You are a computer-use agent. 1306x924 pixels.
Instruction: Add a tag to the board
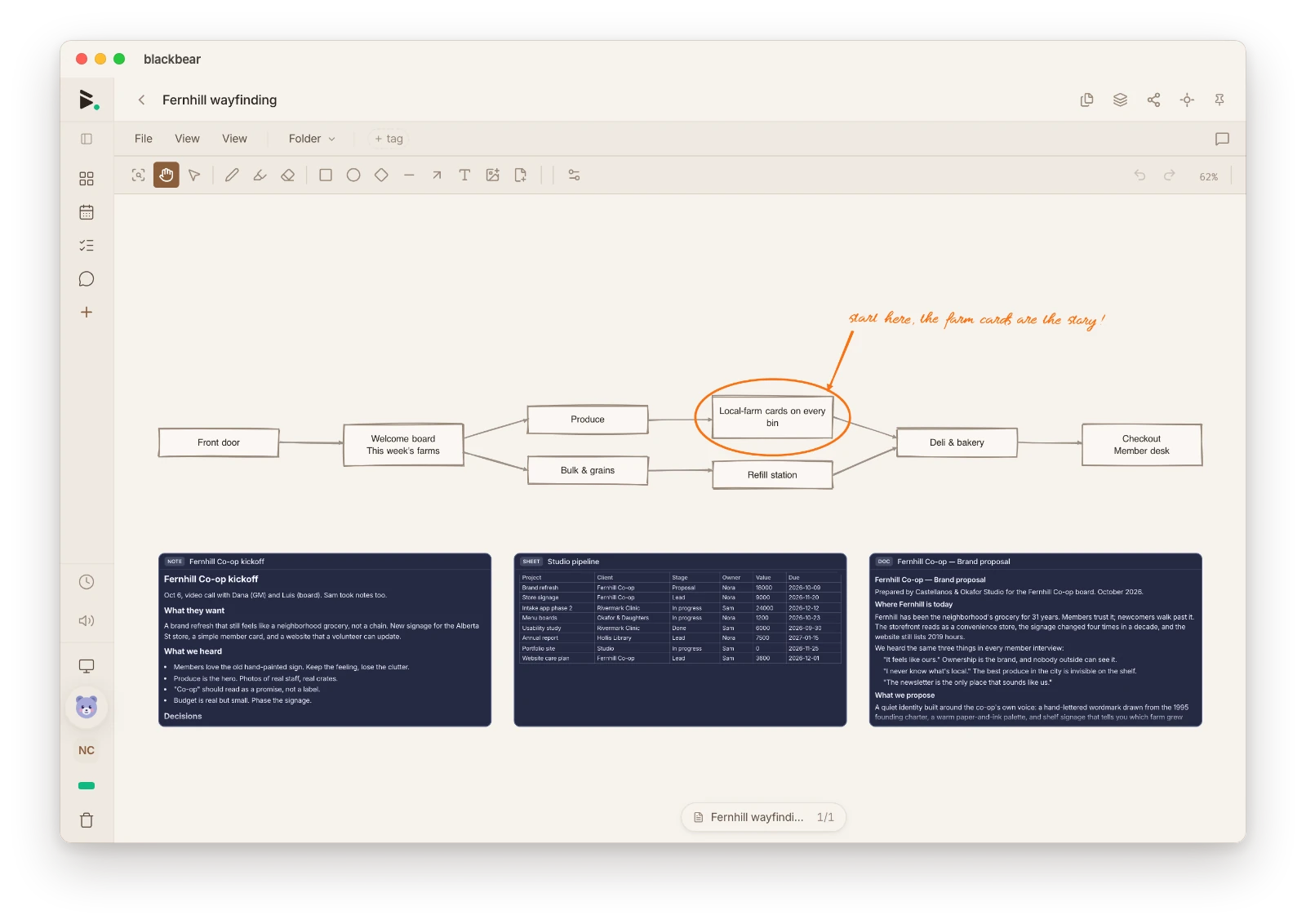coord(389,139)
